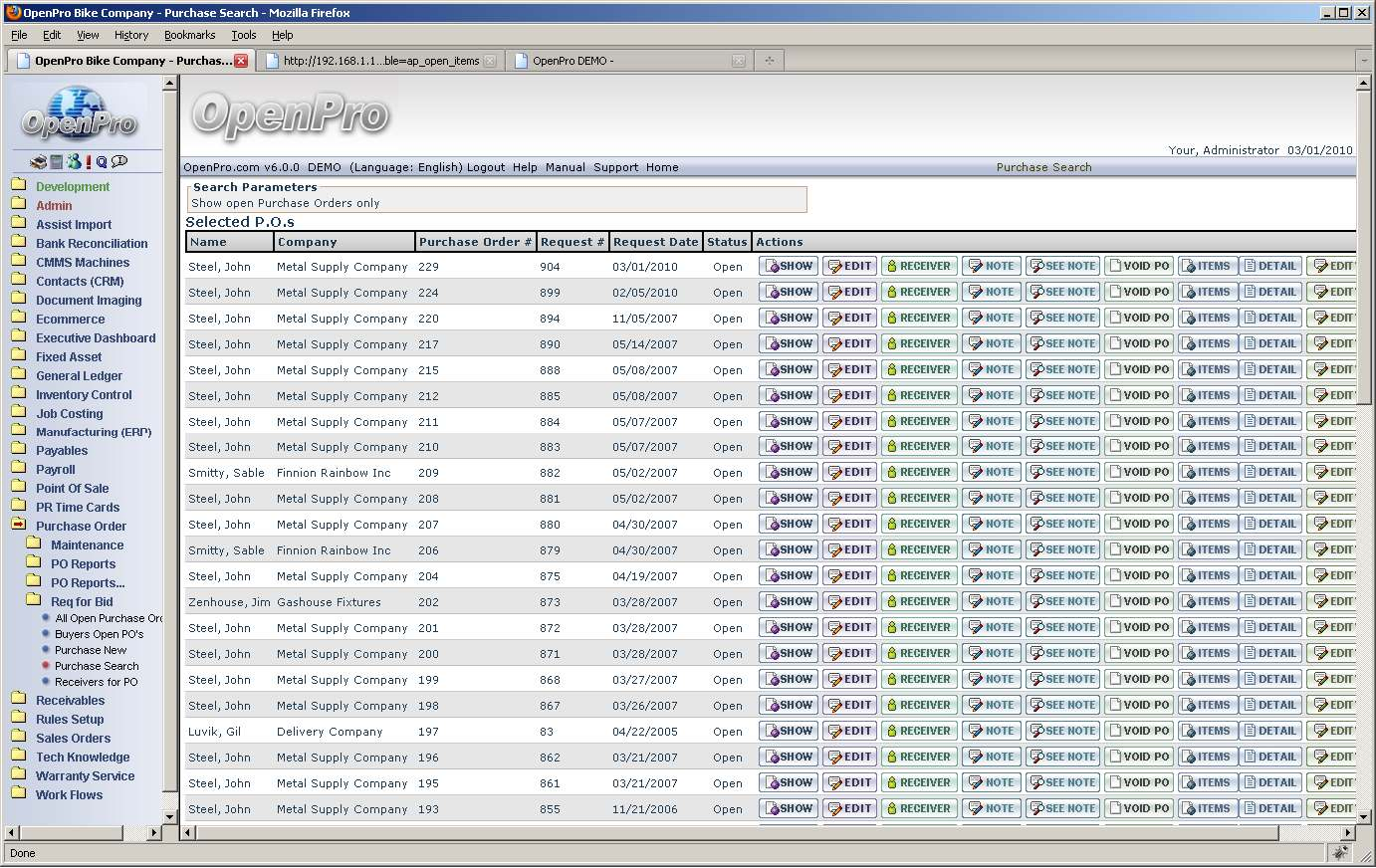Click the OpenPro globe logo in sidebar
1376x868 pixels.
coord(80,114)
